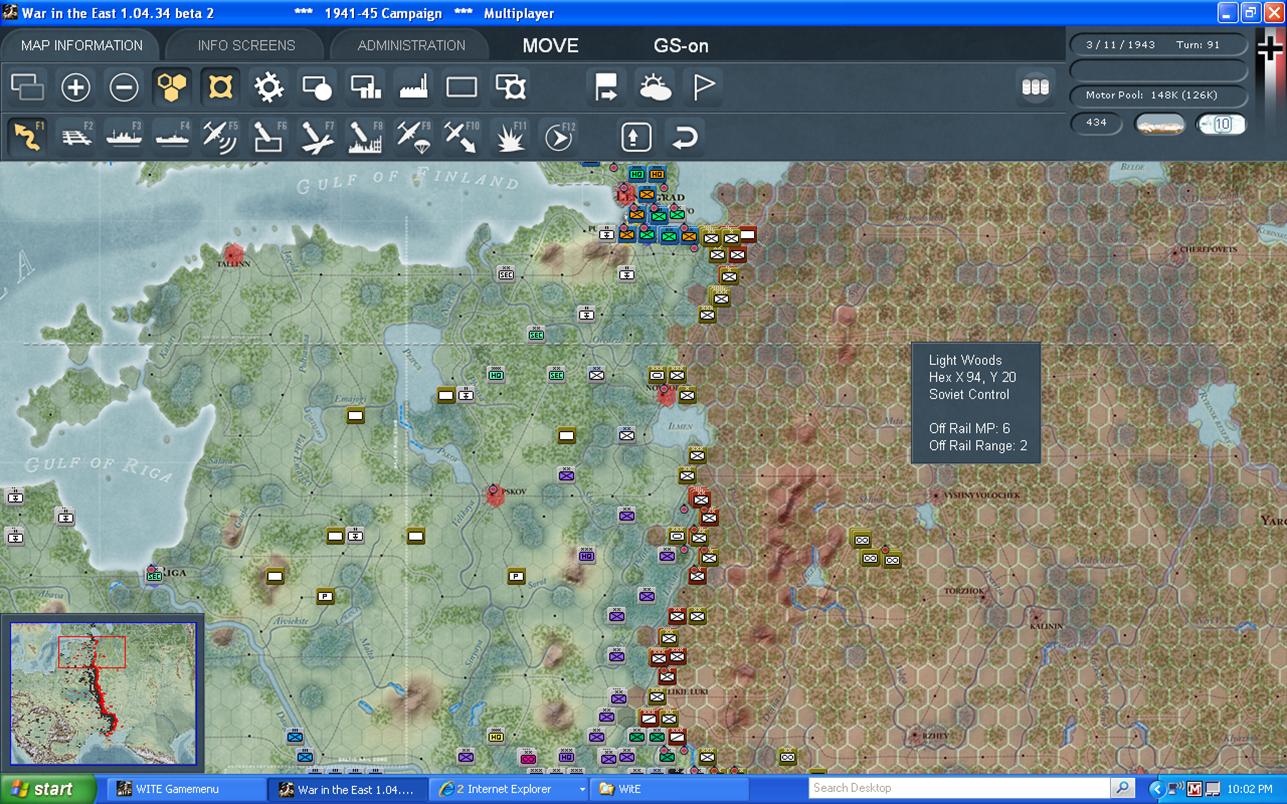Open the ADMINISTRATION tab
Viewport: 1287px width, 804px height.
pos(411,45)
